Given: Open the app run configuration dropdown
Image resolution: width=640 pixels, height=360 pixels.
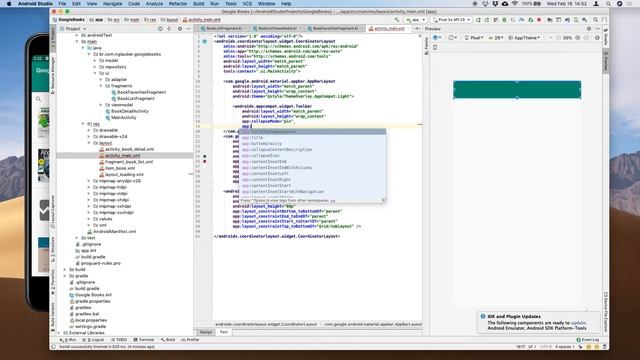Looking at the screenshot, I should pos(416,20).
